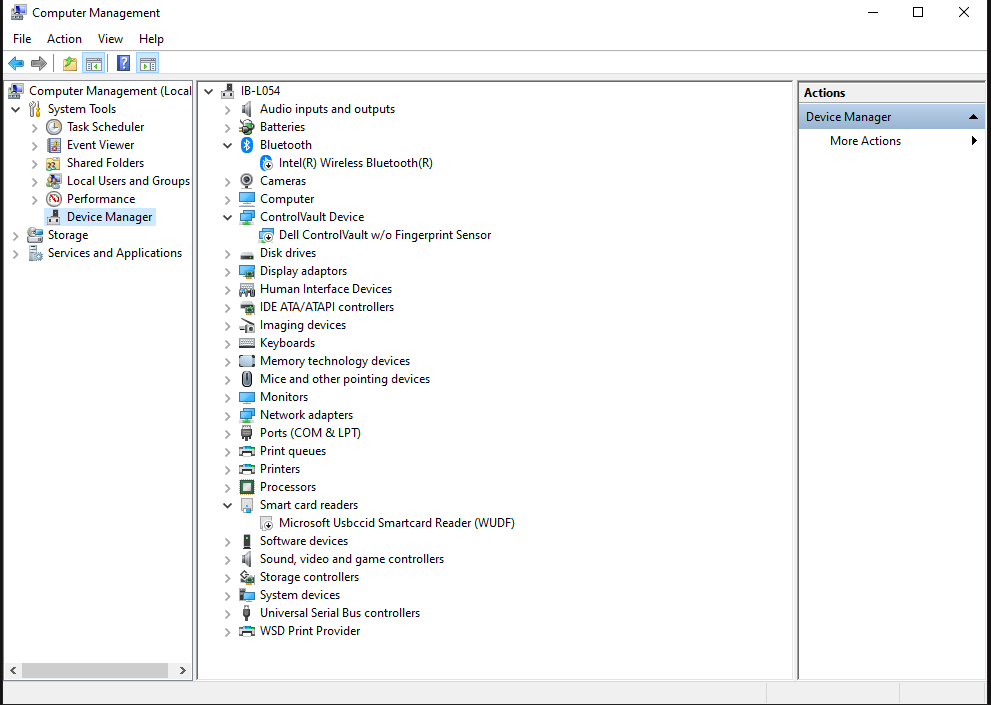This screenshot has height=705, width=991.
Task: Click the Back navigation arrow
Action: 15,62
